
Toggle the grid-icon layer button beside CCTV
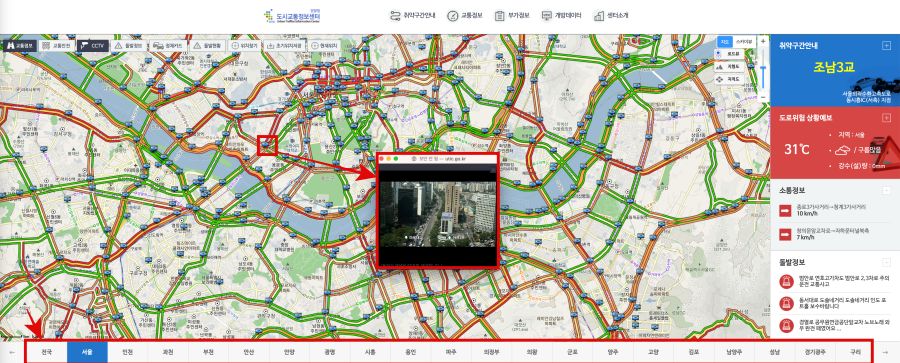pos(56,45)
